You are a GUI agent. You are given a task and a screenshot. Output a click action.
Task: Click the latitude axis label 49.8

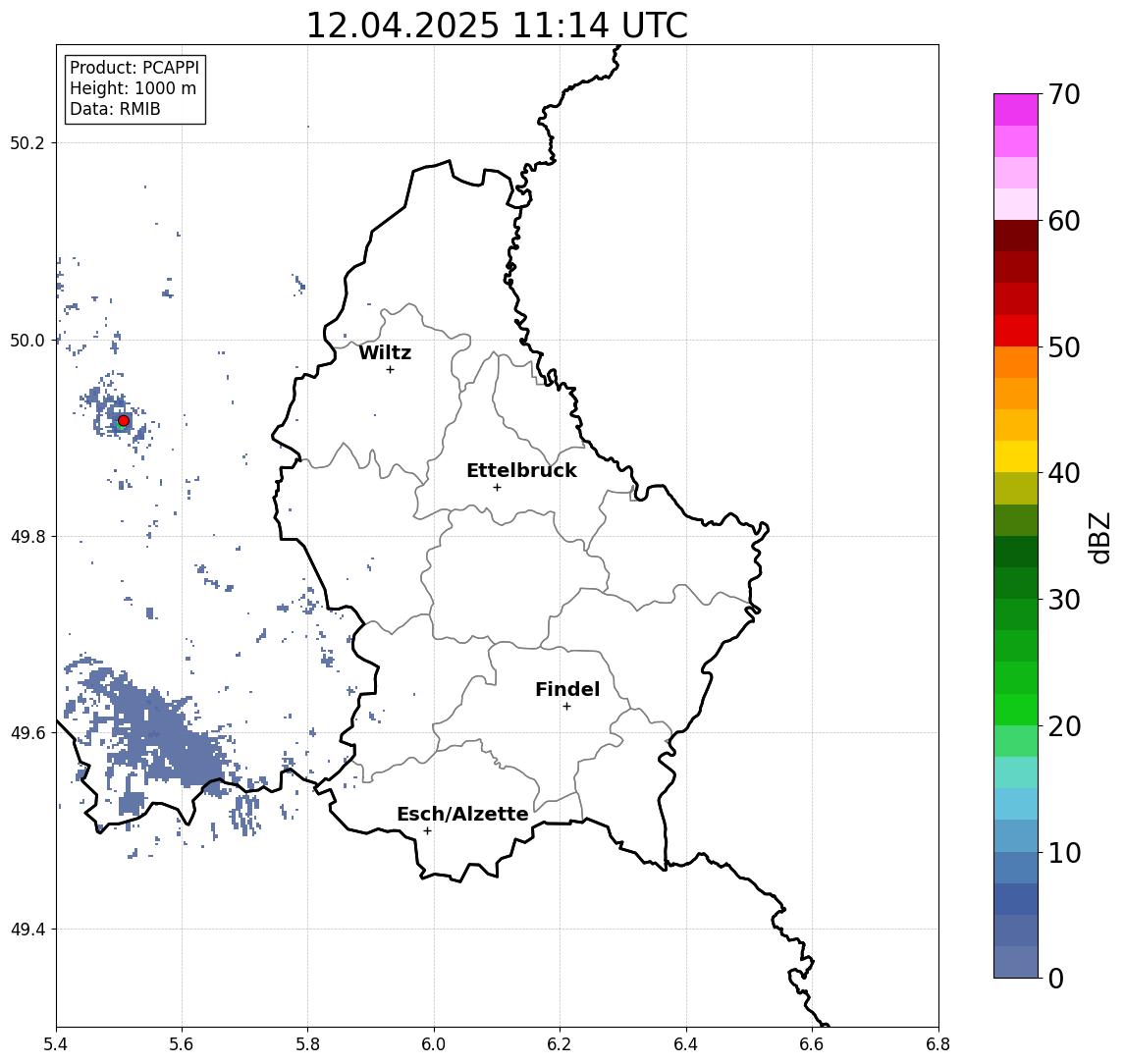tap(27, 536)
